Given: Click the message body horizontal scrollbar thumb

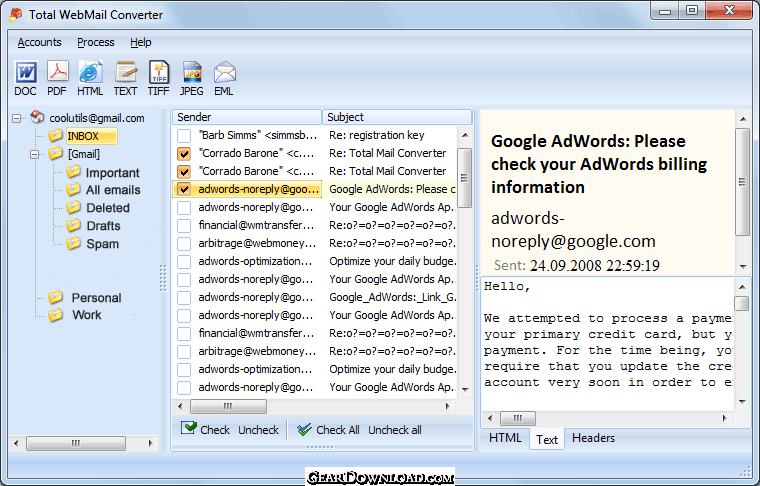Looking at the screenshot, I should [518, 418].
